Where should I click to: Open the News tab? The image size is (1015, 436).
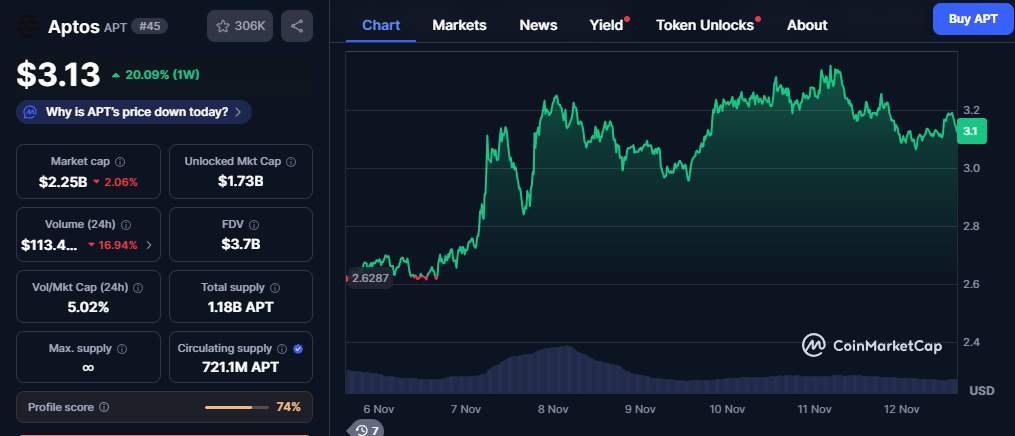tap(539, 25)
